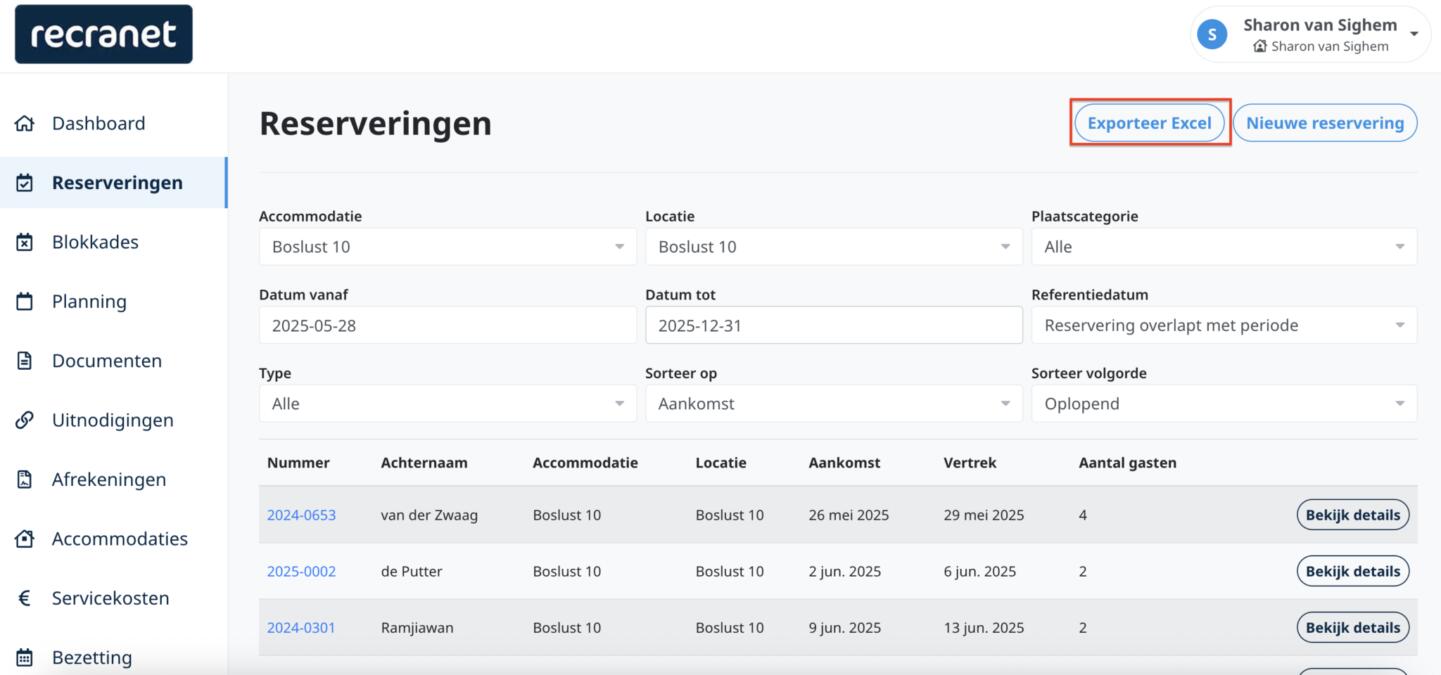1441x675 pixels.
Task: Open the Sharon van Sighem user menu
Action: [1310, 34]
